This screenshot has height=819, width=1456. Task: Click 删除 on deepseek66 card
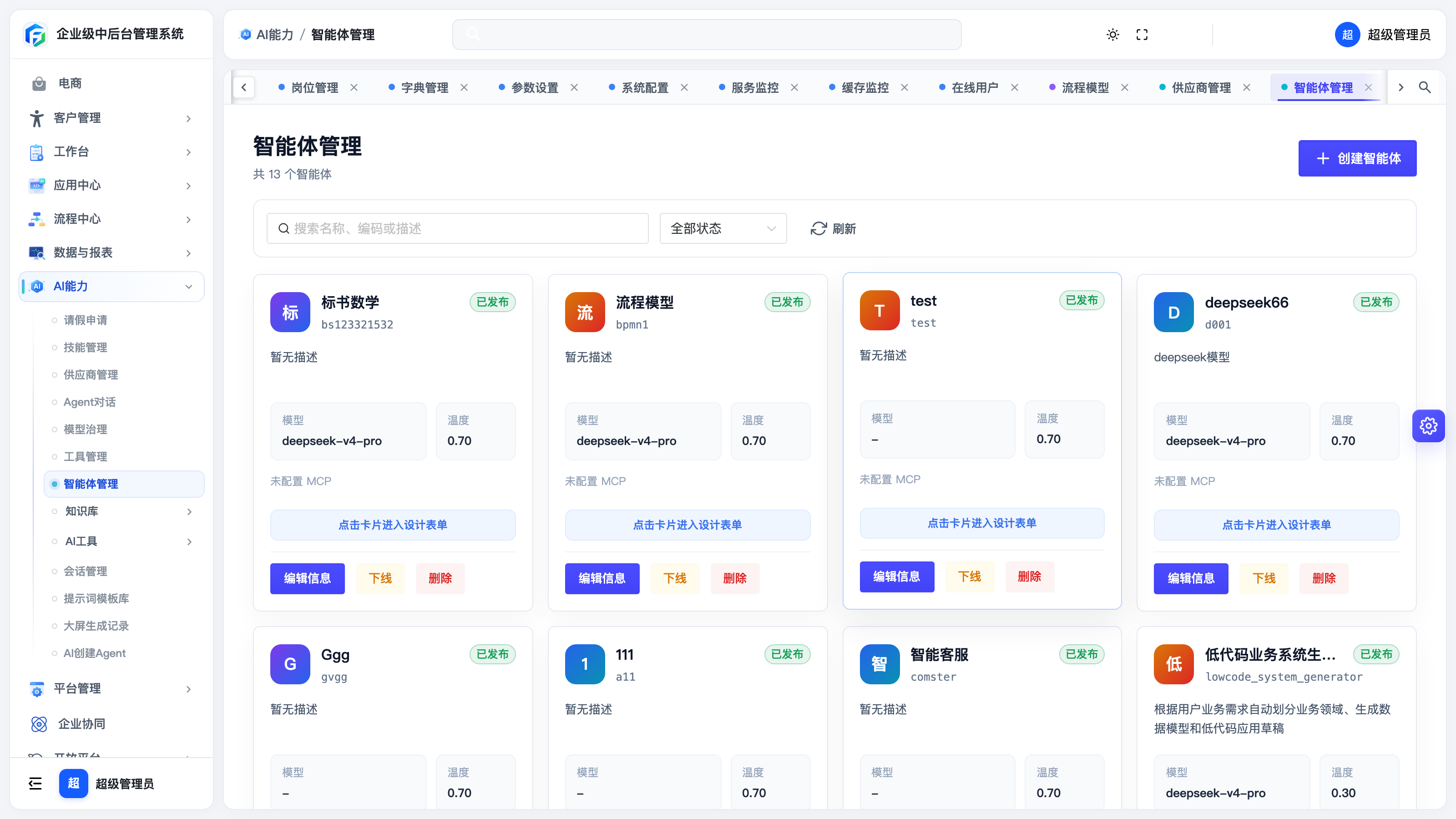[1324, 578]
